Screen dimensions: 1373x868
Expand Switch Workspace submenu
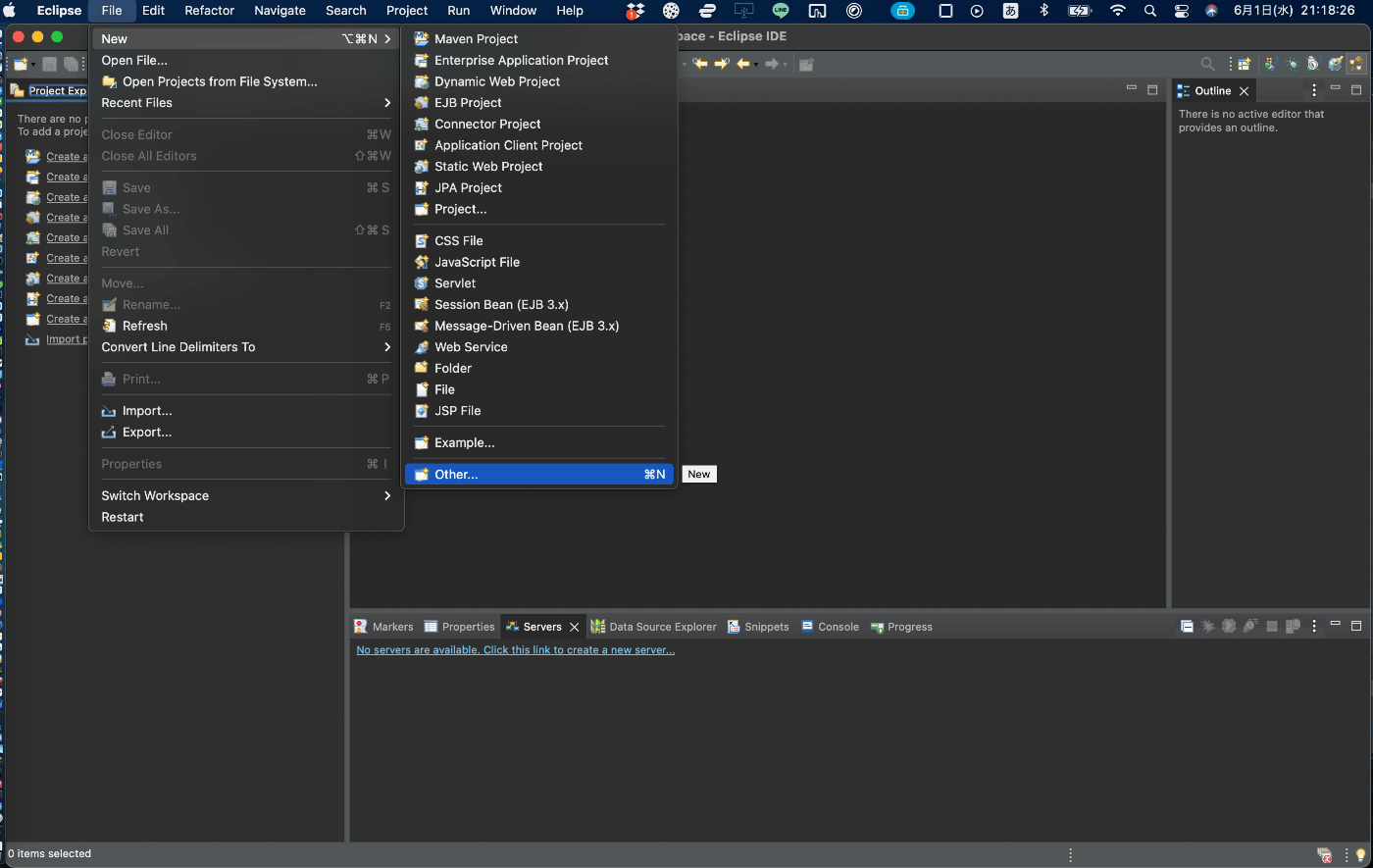[246, 496]
